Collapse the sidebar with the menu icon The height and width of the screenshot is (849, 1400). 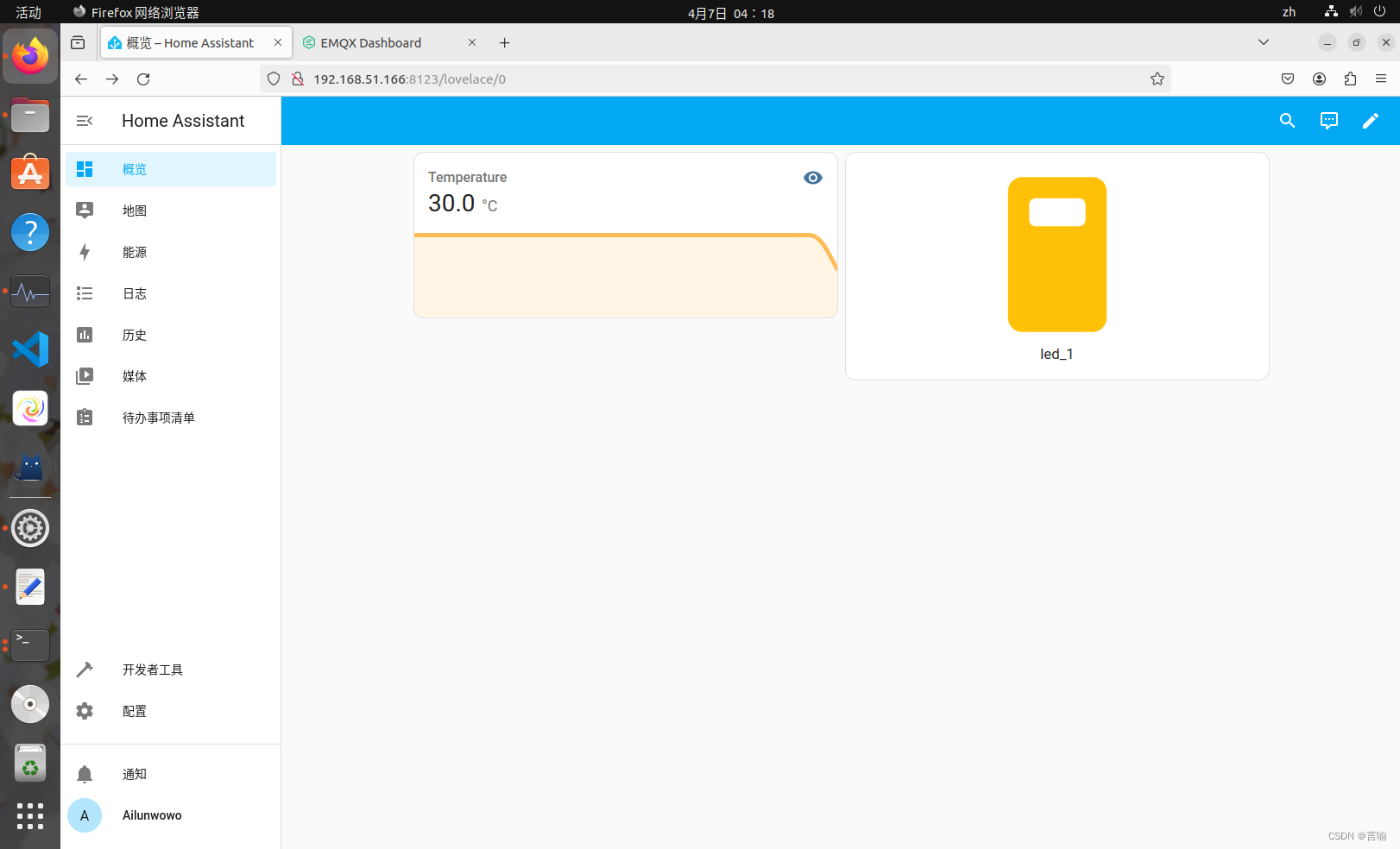tap(84, 121)
